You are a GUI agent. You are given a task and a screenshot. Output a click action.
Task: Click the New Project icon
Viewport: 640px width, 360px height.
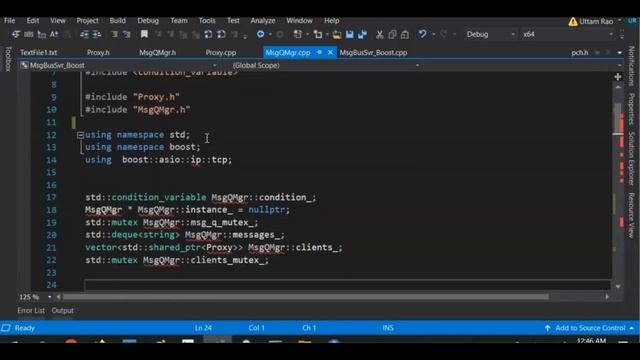[298, 35]
